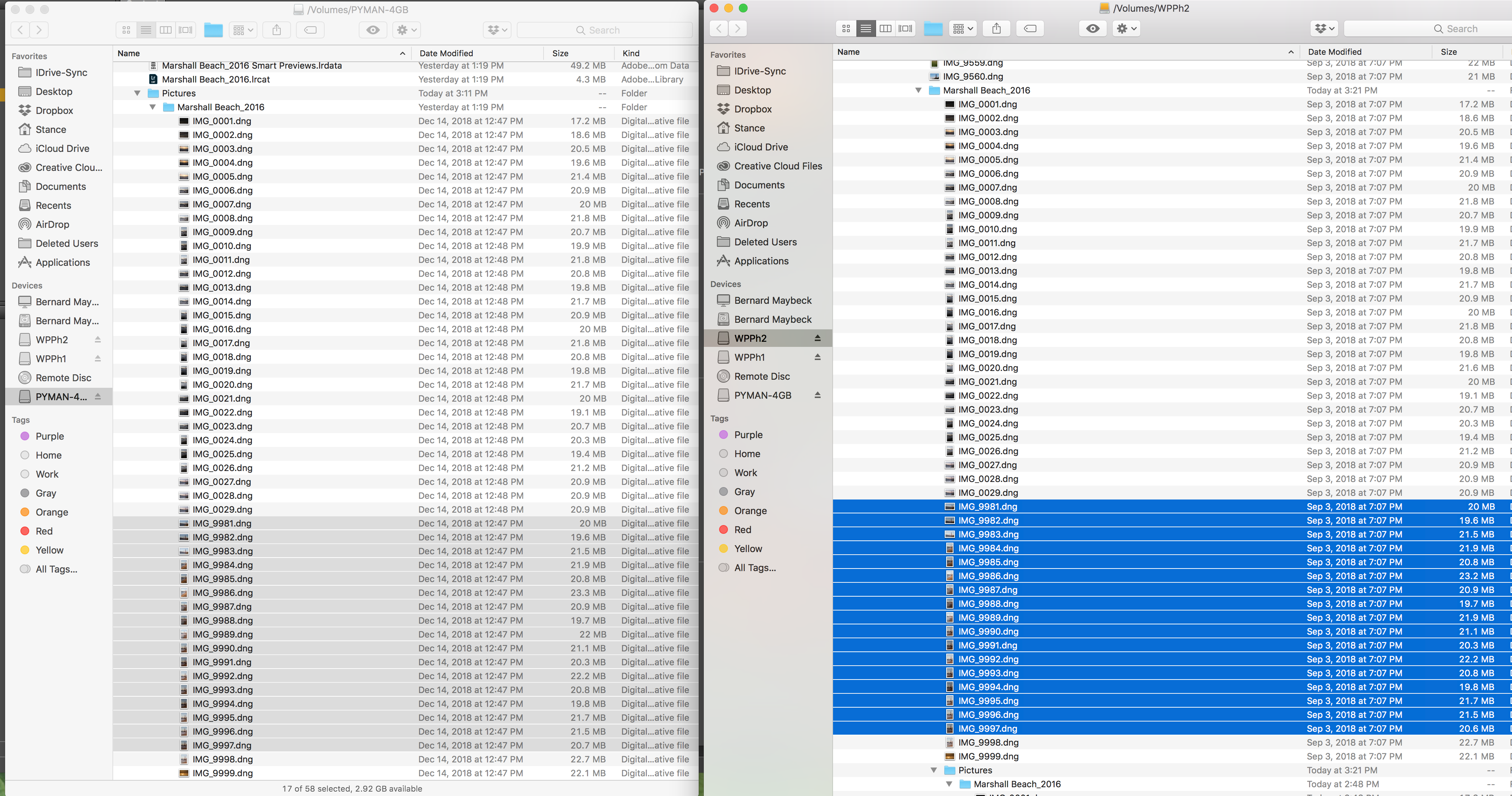Screen dimensions: 1512x796
Task: Go back with right window's back arrow
Action: pyautogui.click(x=719, y=28)
